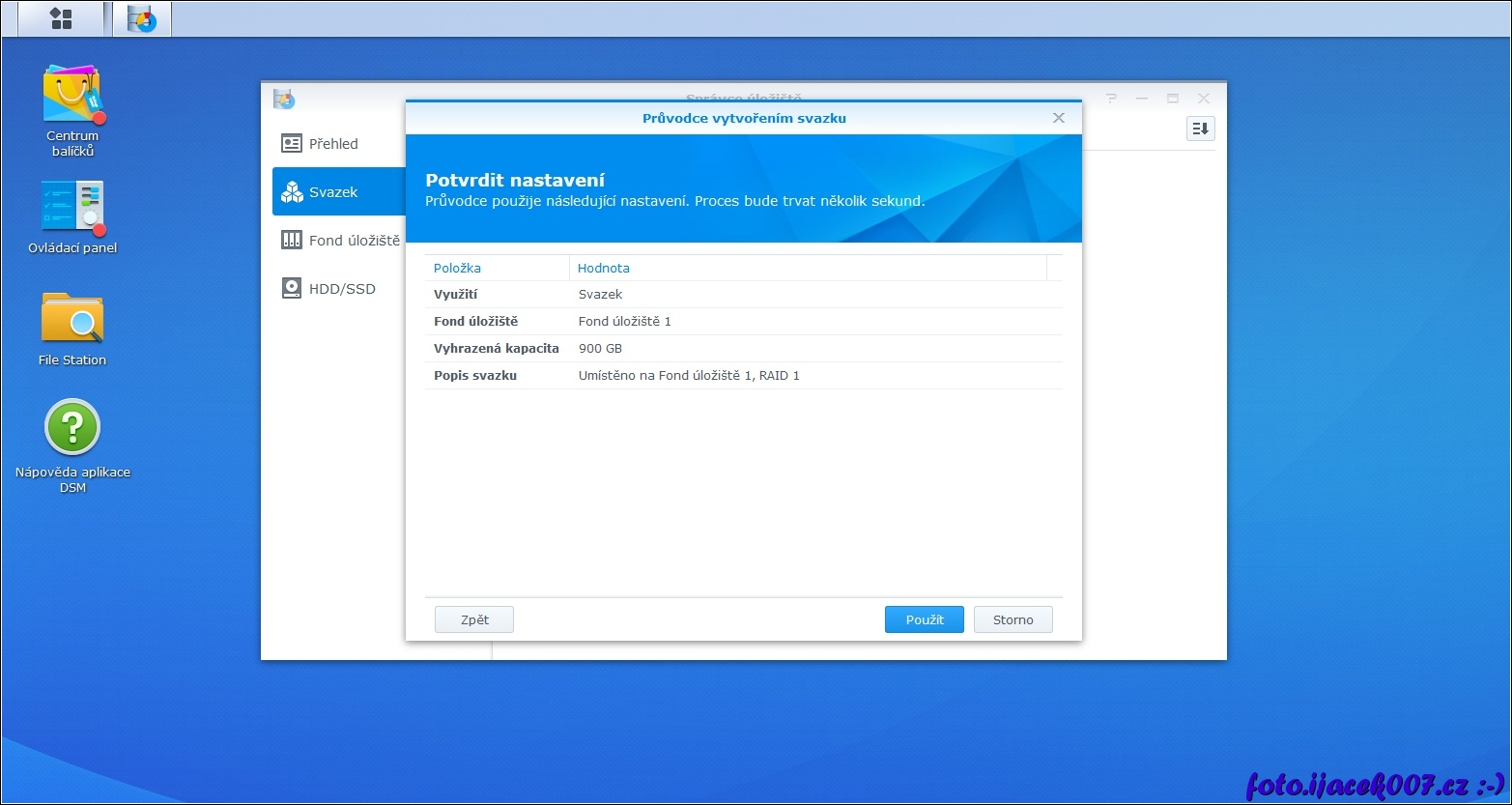
Task: Click Storage Manager question mark help icon
Action: [x=1111, y=99]
